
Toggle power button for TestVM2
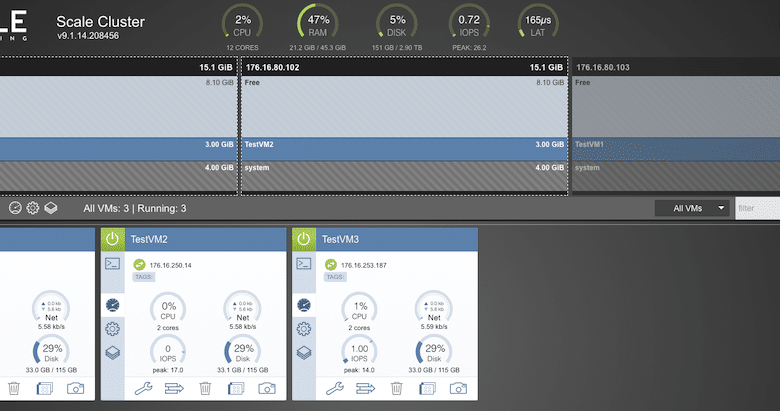point(112,239)
